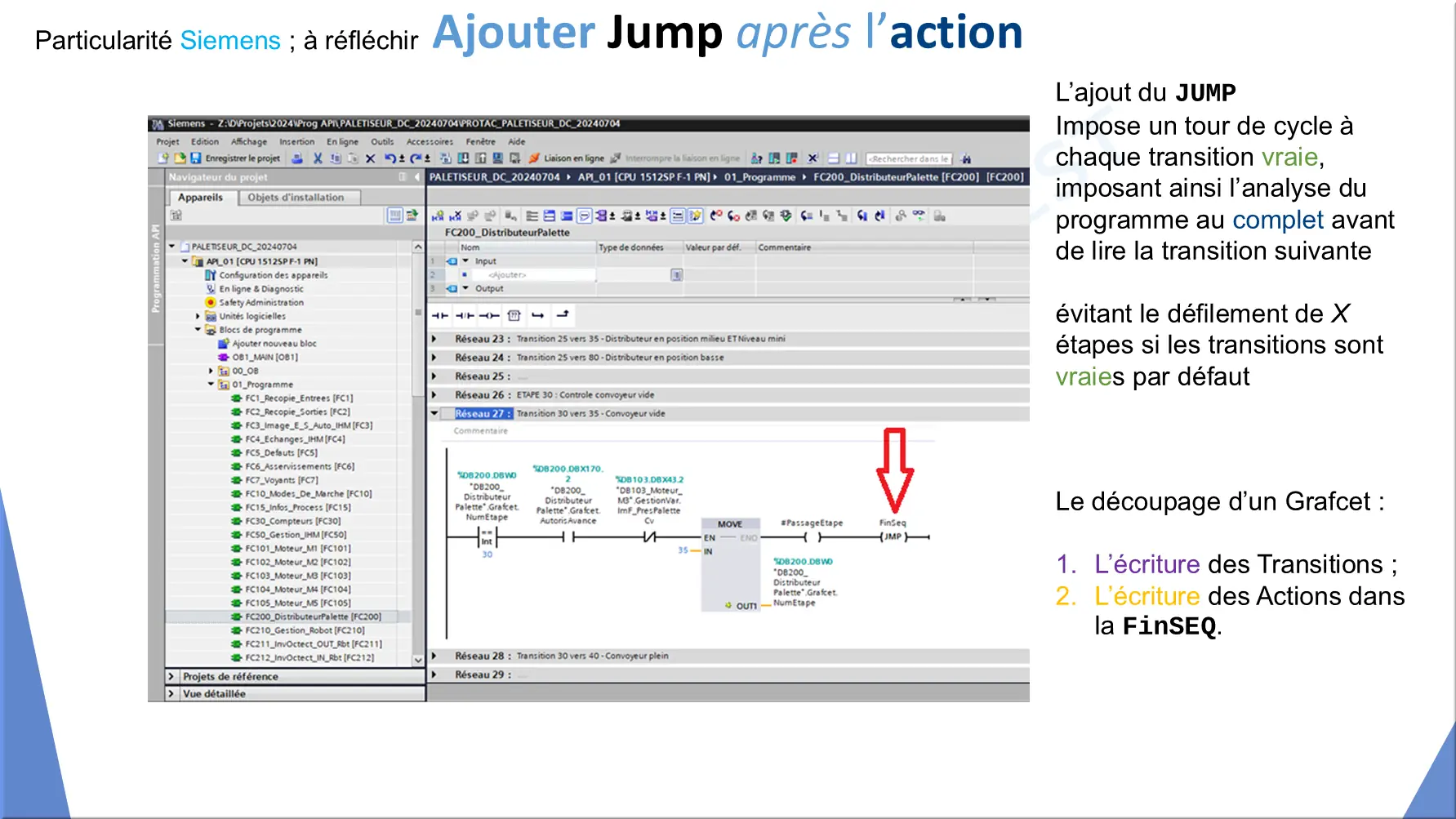Click the tree view icon under Appareils tab

(176, 216)
